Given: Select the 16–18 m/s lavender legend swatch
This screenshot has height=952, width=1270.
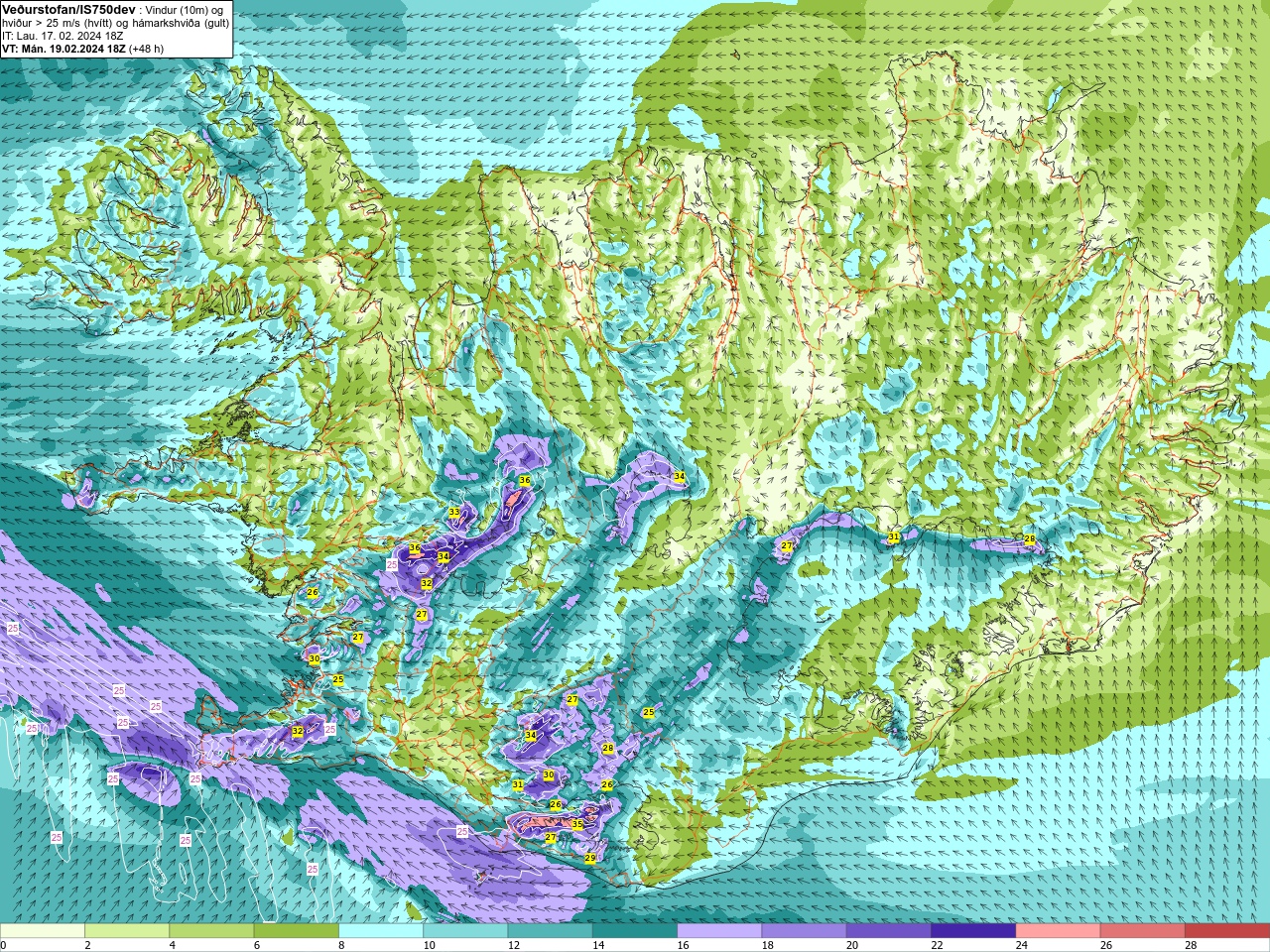Looking at the screenshot, I should 719,931.
